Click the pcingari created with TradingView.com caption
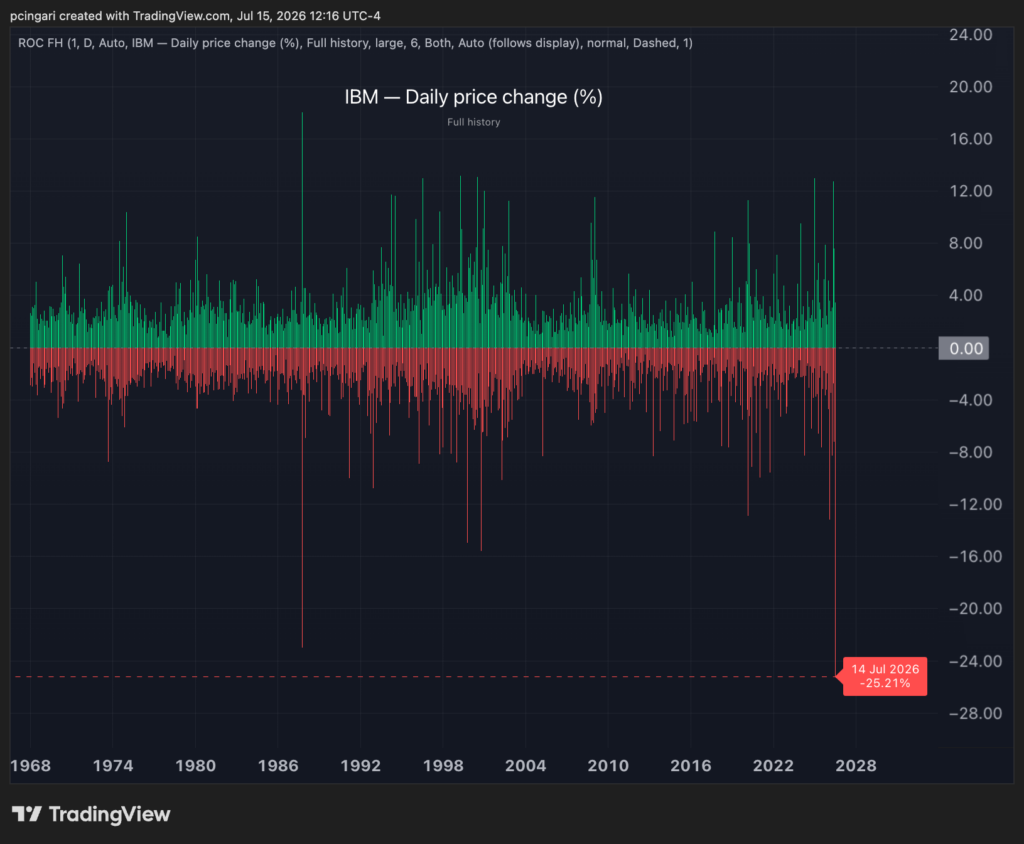 [x=195, y=16]
